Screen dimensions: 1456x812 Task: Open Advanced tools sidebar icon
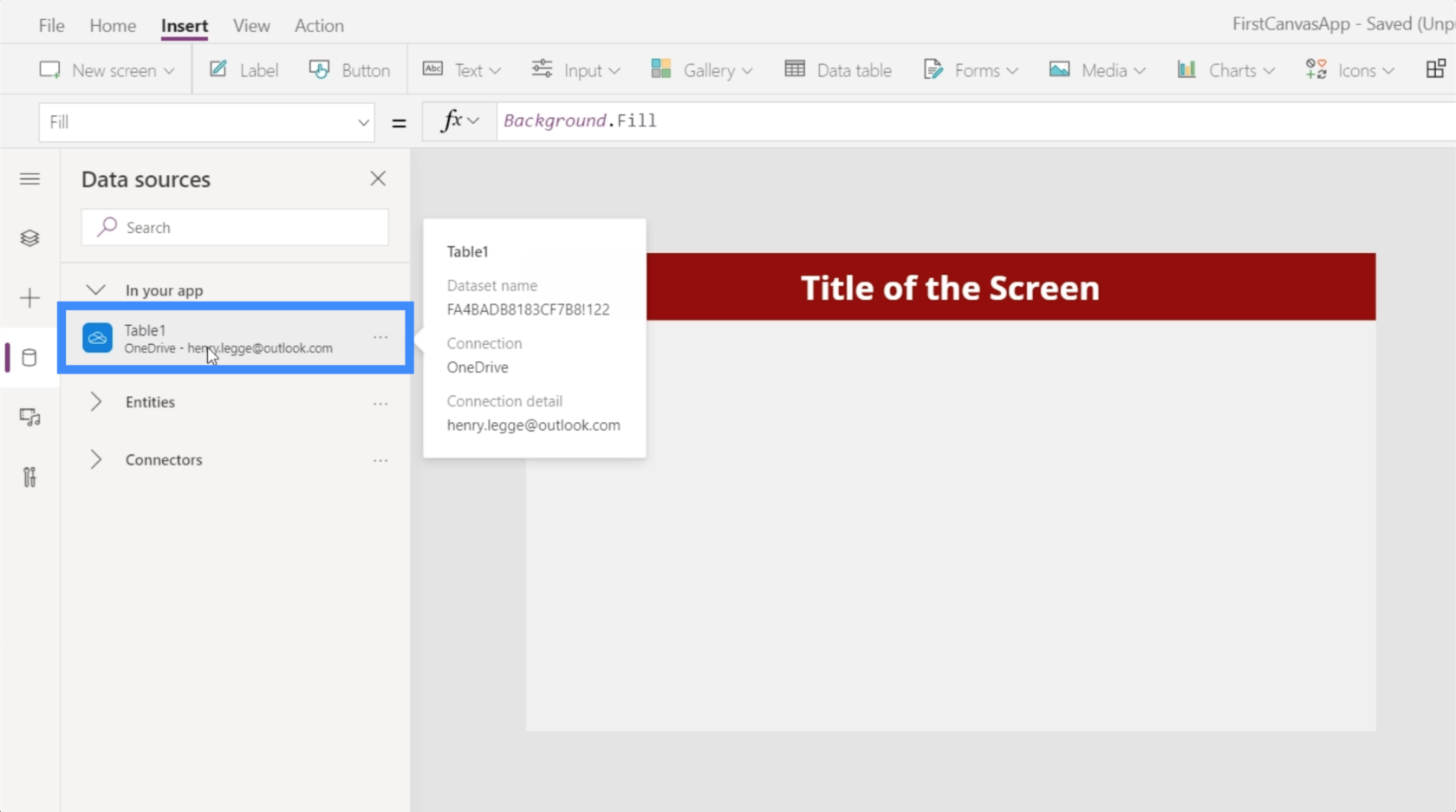click(x=29, y=477)
